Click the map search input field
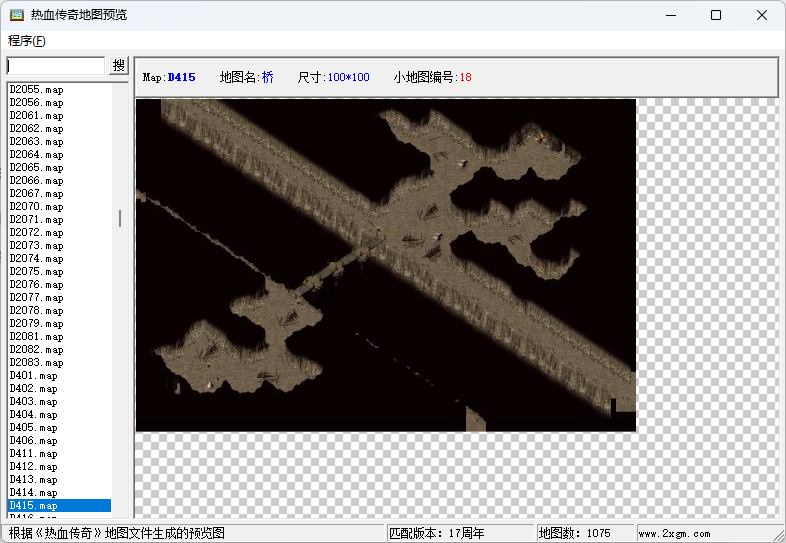The image size is (786, 543). click(x=56, y=66)
